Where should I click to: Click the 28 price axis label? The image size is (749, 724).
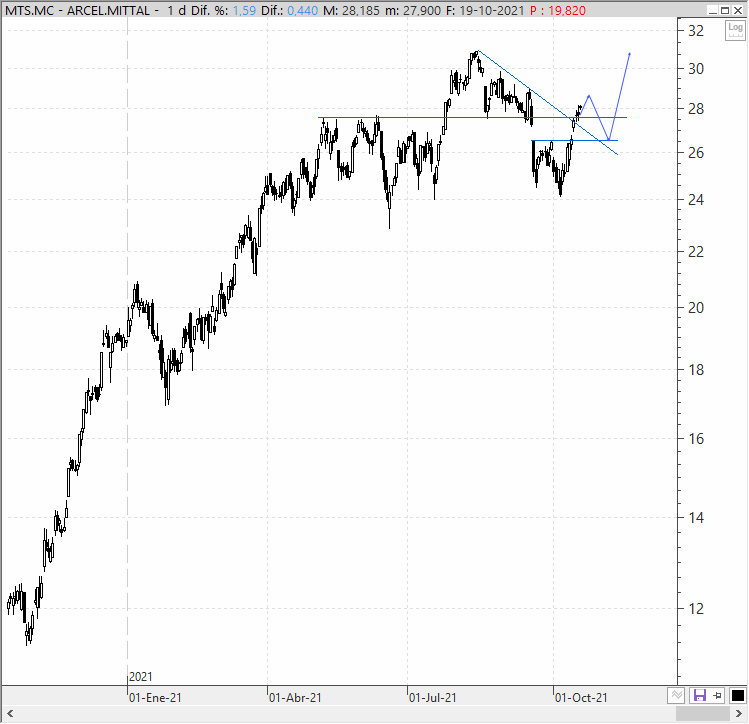(696, 109)
